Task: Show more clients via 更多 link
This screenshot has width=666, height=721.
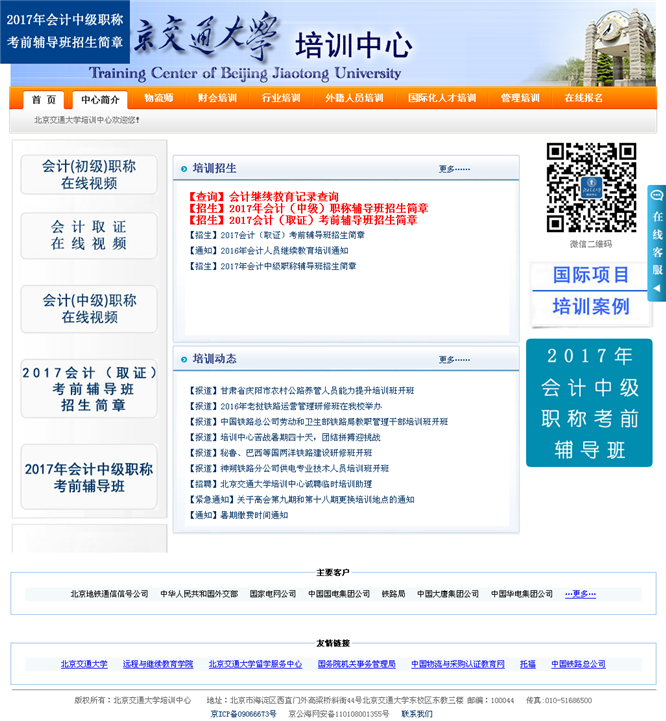Action: click(580, 594)
